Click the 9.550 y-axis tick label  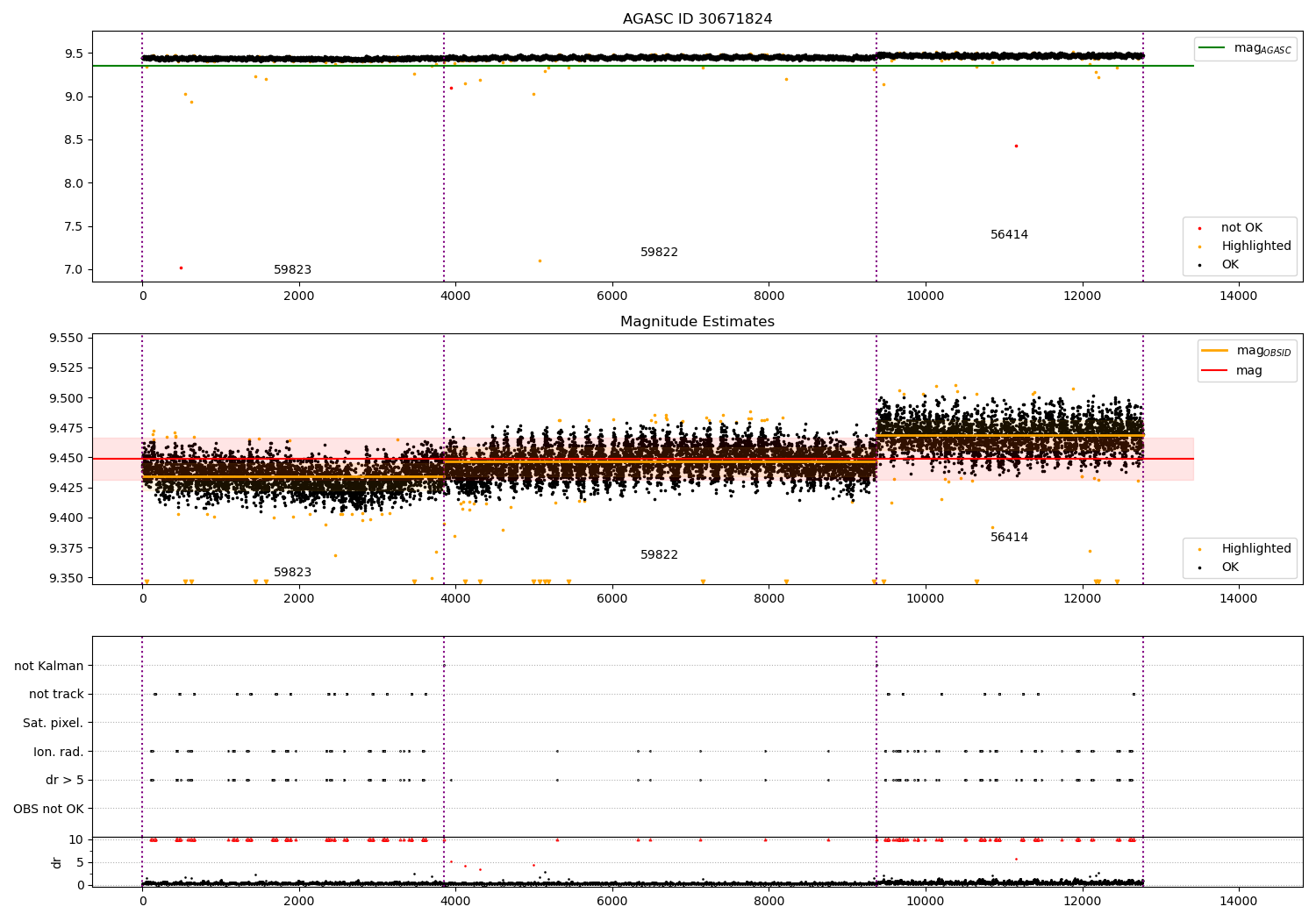(66, 339)
